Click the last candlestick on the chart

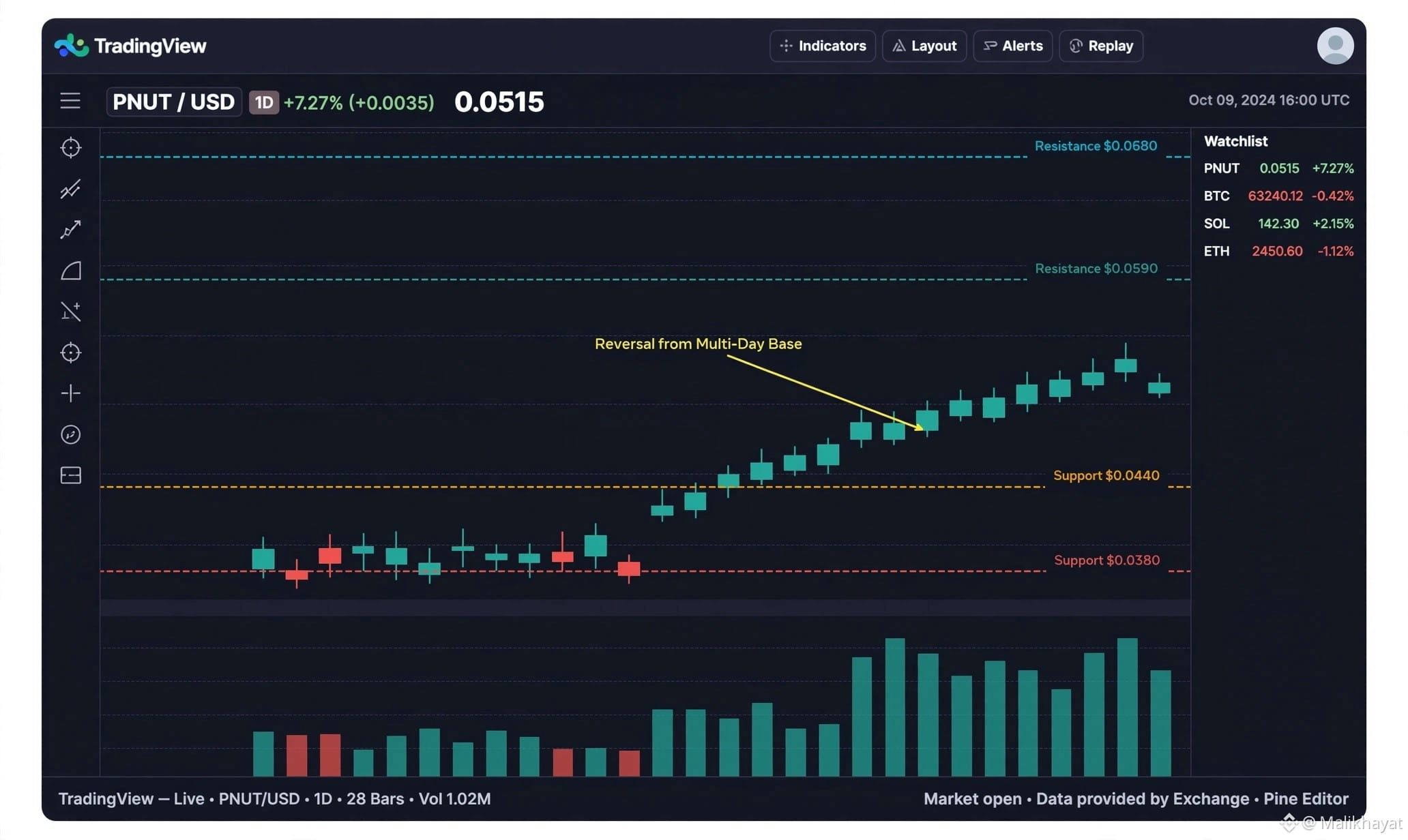point(1159,387)
